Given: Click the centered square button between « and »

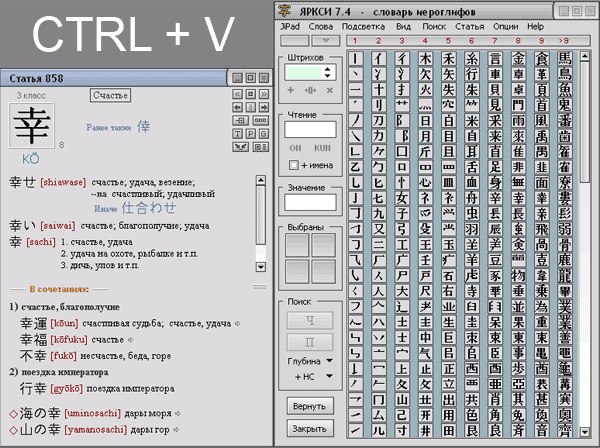Looking at the screenshot, I should coord(251,94).
